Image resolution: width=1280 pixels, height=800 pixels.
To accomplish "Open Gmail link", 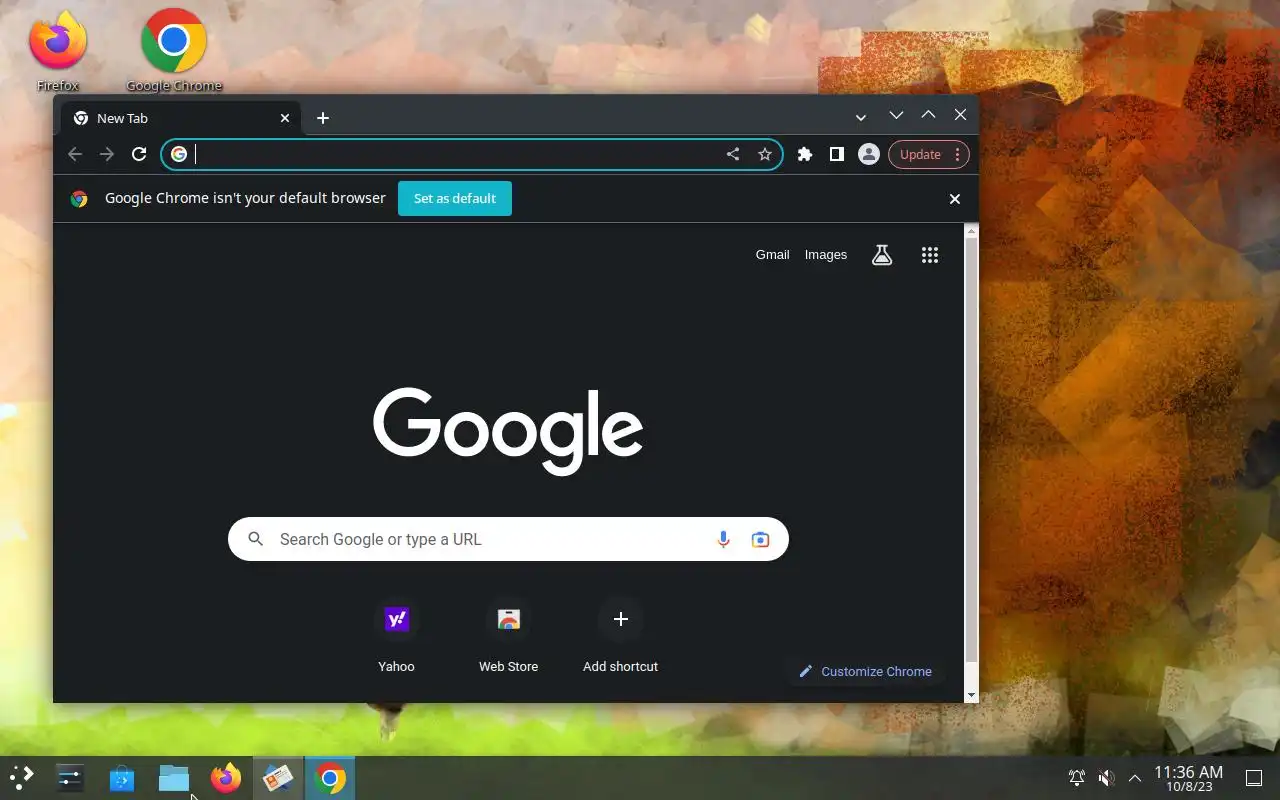I will (773, 255).
